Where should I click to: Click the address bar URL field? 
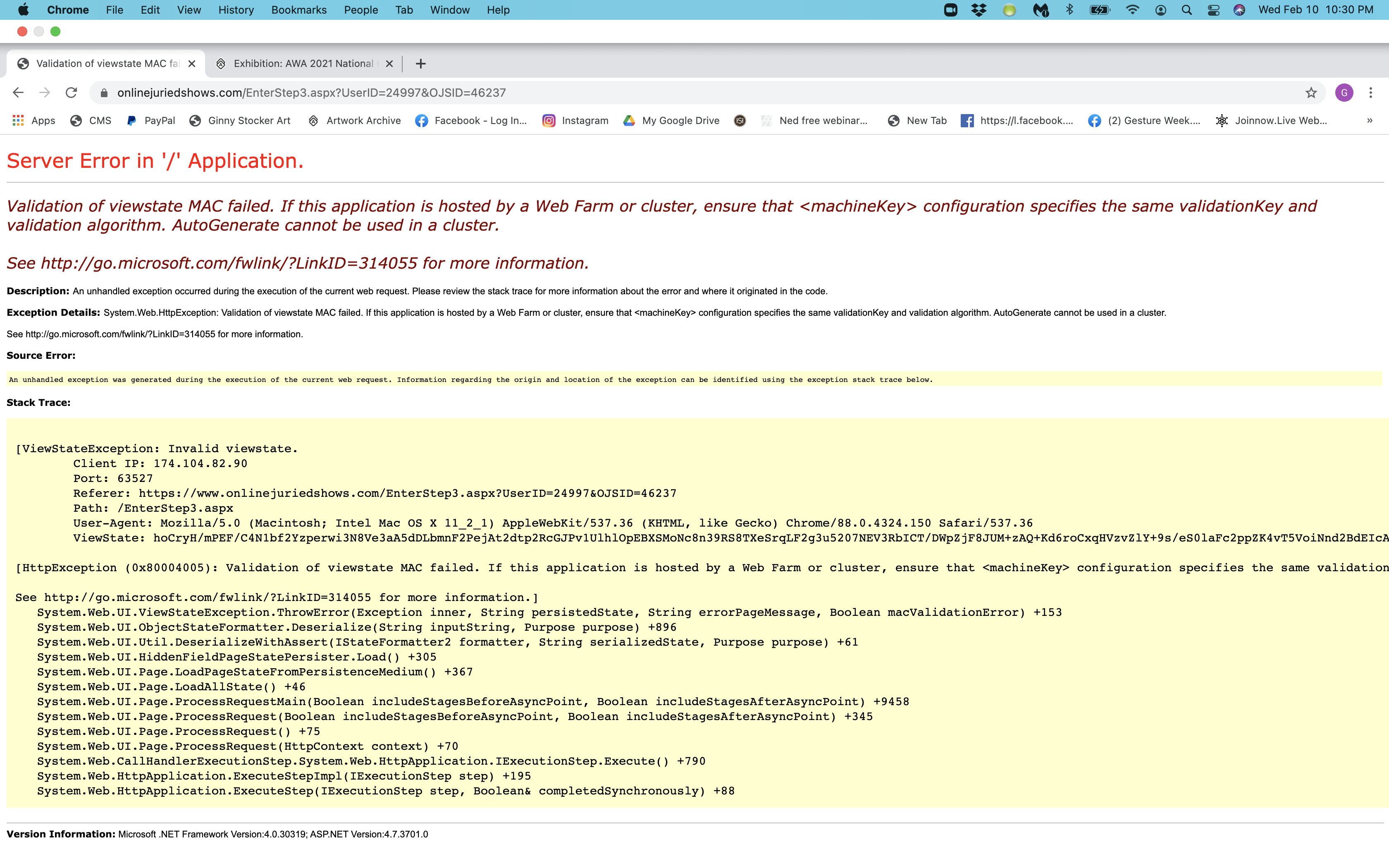(689, 93)
